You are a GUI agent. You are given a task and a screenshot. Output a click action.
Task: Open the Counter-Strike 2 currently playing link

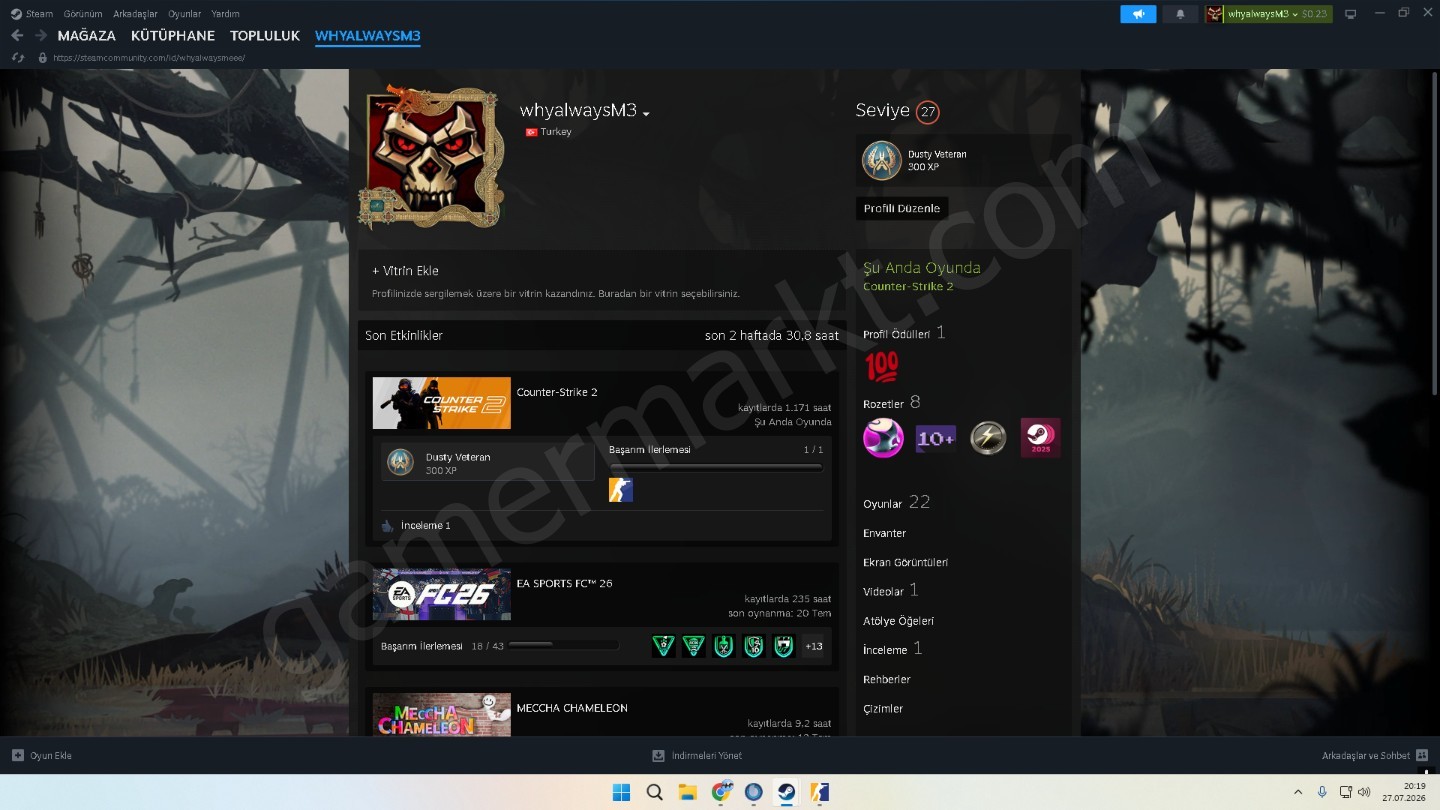pyautogui.click(x=908, y=287)
